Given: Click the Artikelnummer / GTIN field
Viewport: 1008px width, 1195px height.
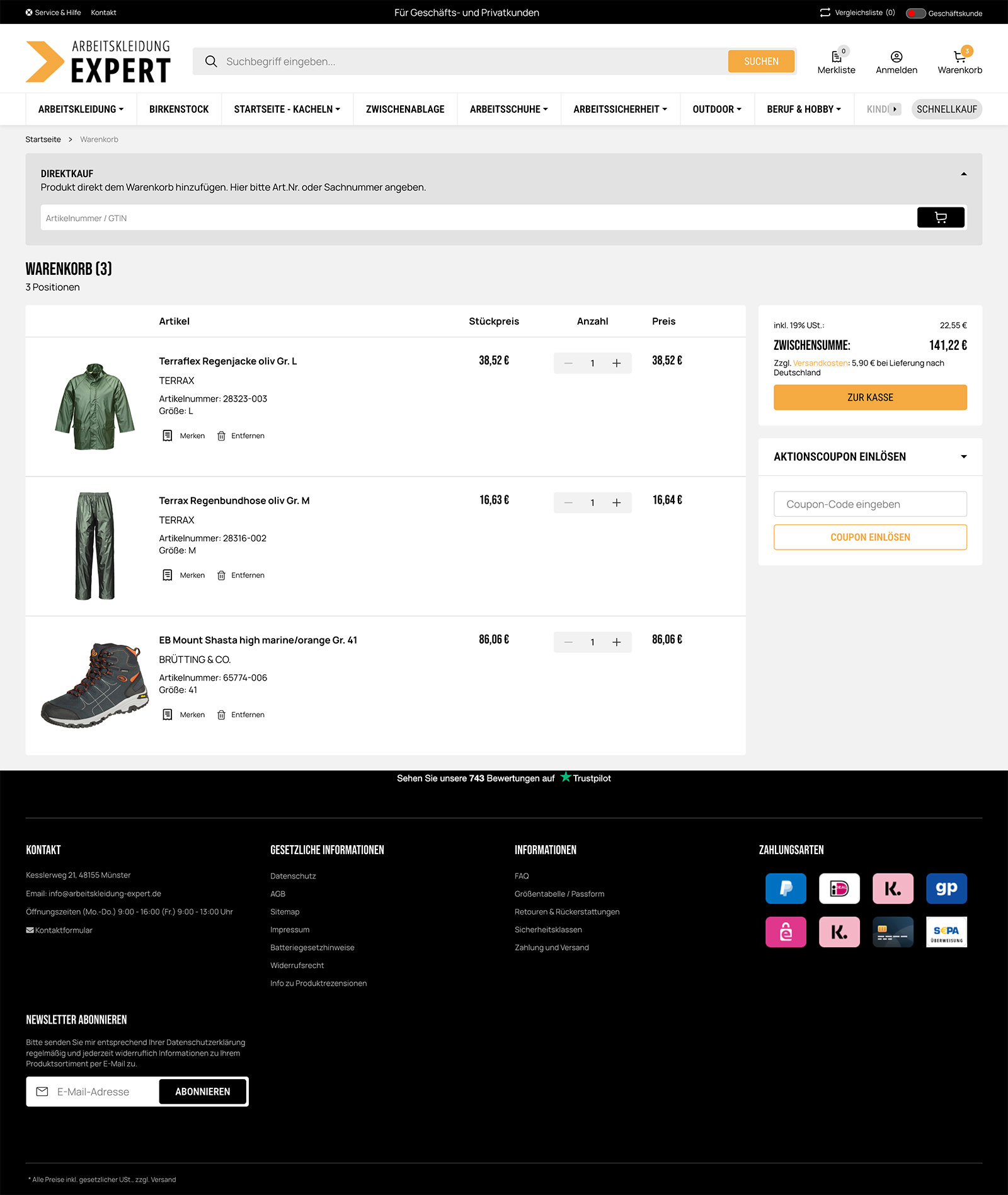Looking at the screenshot, I should click(x=478, y=217).
